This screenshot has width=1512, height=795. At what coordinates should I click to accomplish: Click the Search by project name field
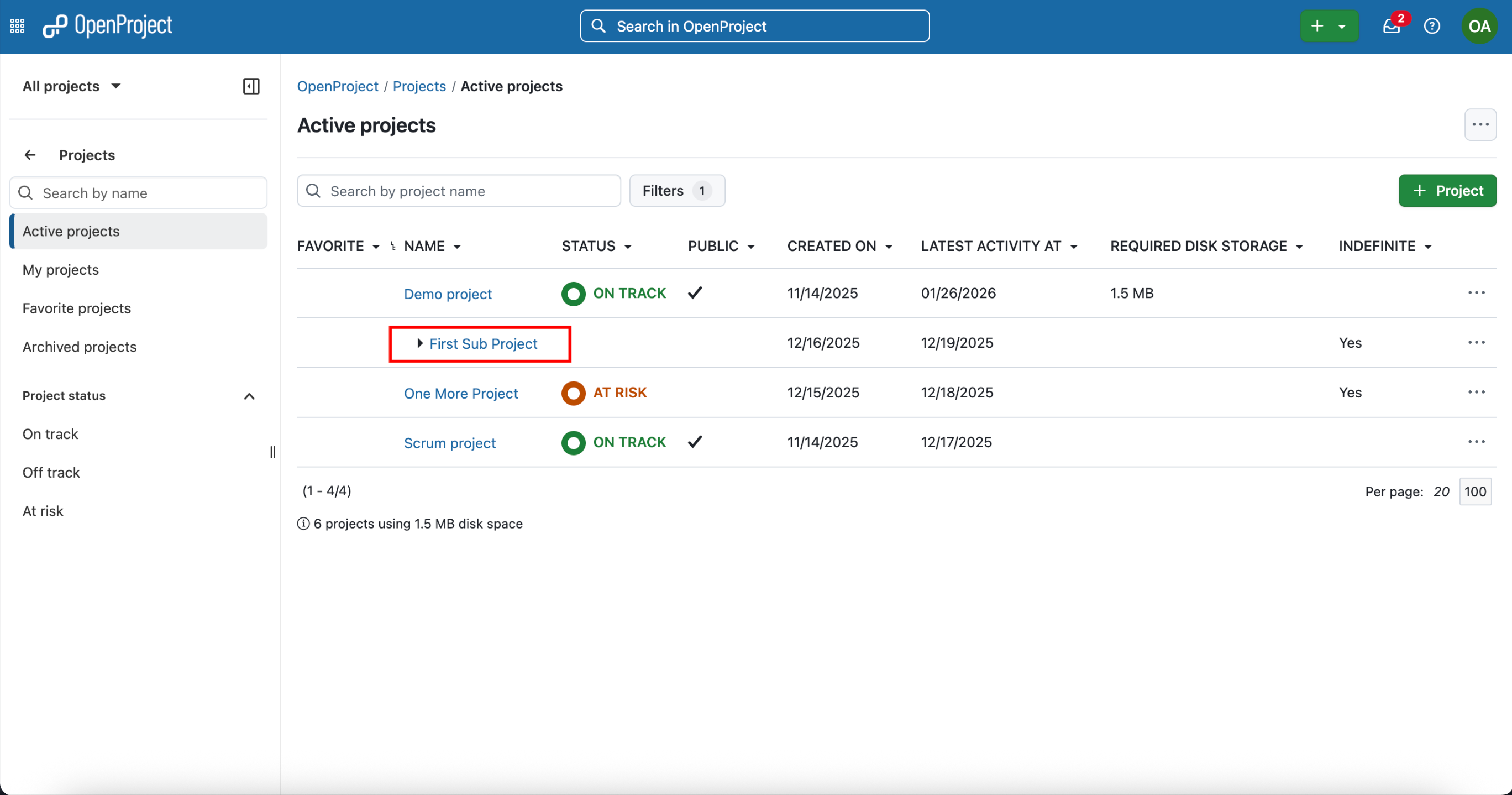[x=459, y=191]
